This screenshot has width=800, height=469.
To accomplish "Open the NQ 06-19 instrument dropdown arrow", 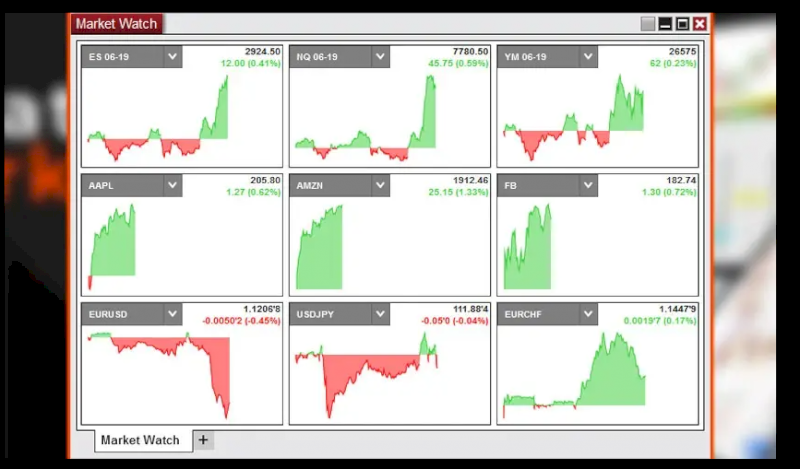I will 380,57.
